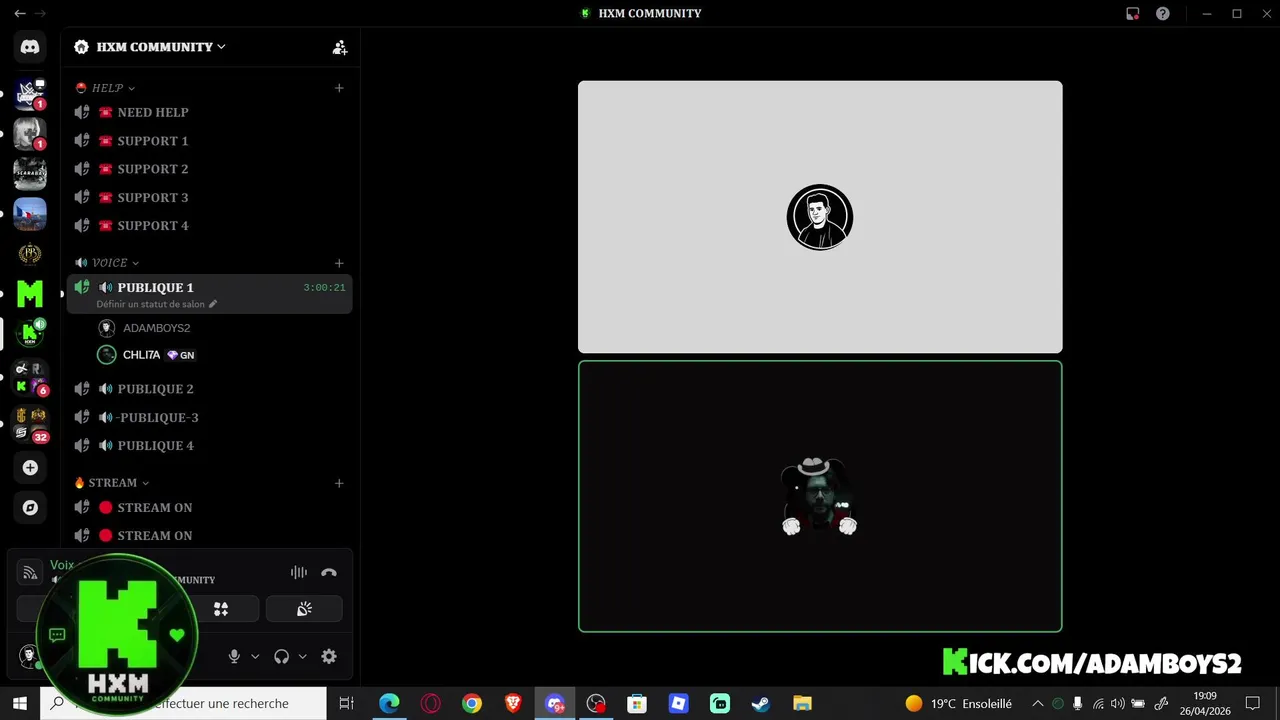1280x720 pixels.
Task: Toggle headphones deafen
Action: (282, 656)
